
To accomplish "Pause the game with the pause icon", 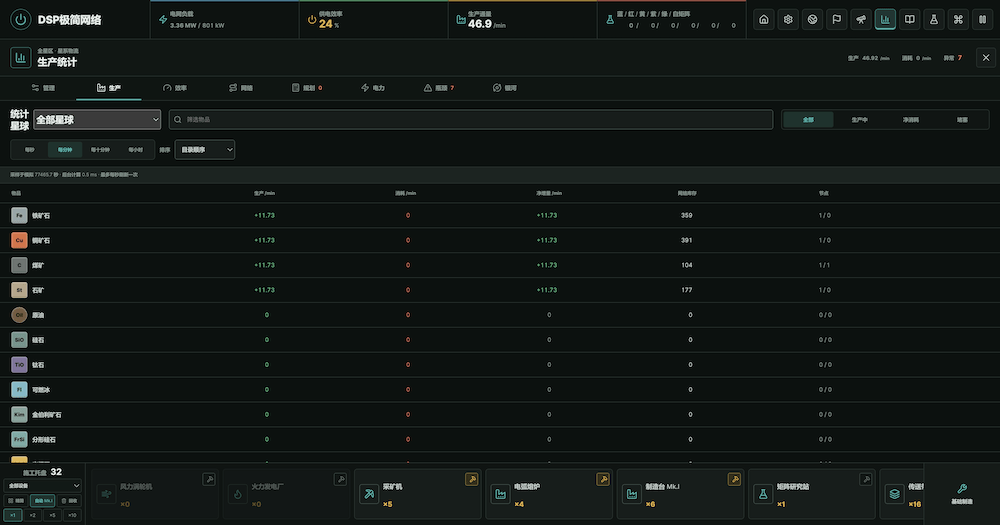I will click(982, 20).
